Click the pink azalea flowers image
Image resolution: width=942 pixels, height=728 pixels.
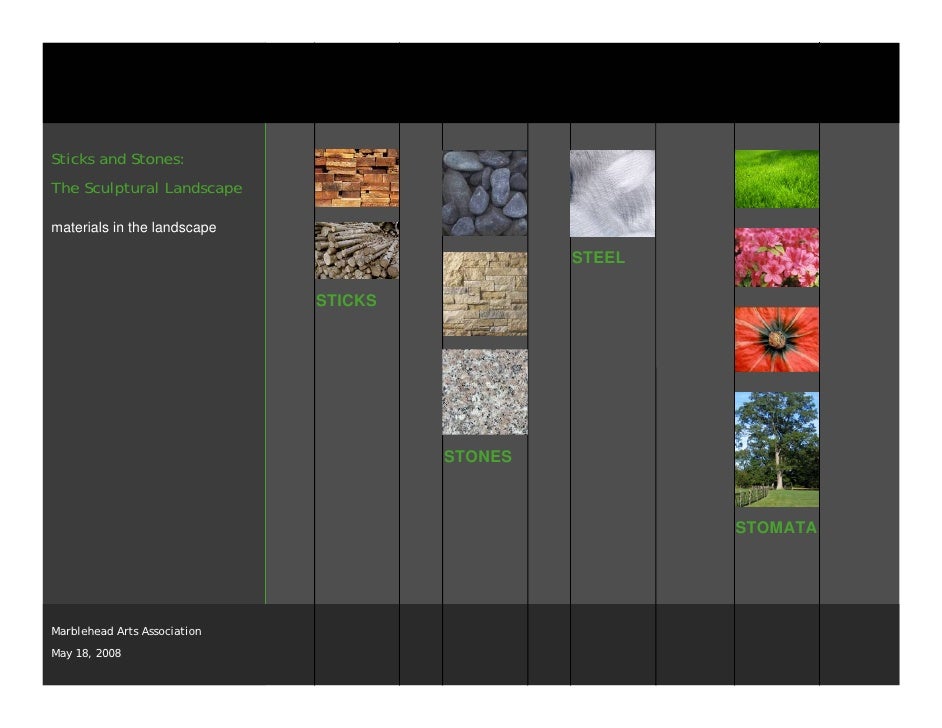[x=777, y=257]
